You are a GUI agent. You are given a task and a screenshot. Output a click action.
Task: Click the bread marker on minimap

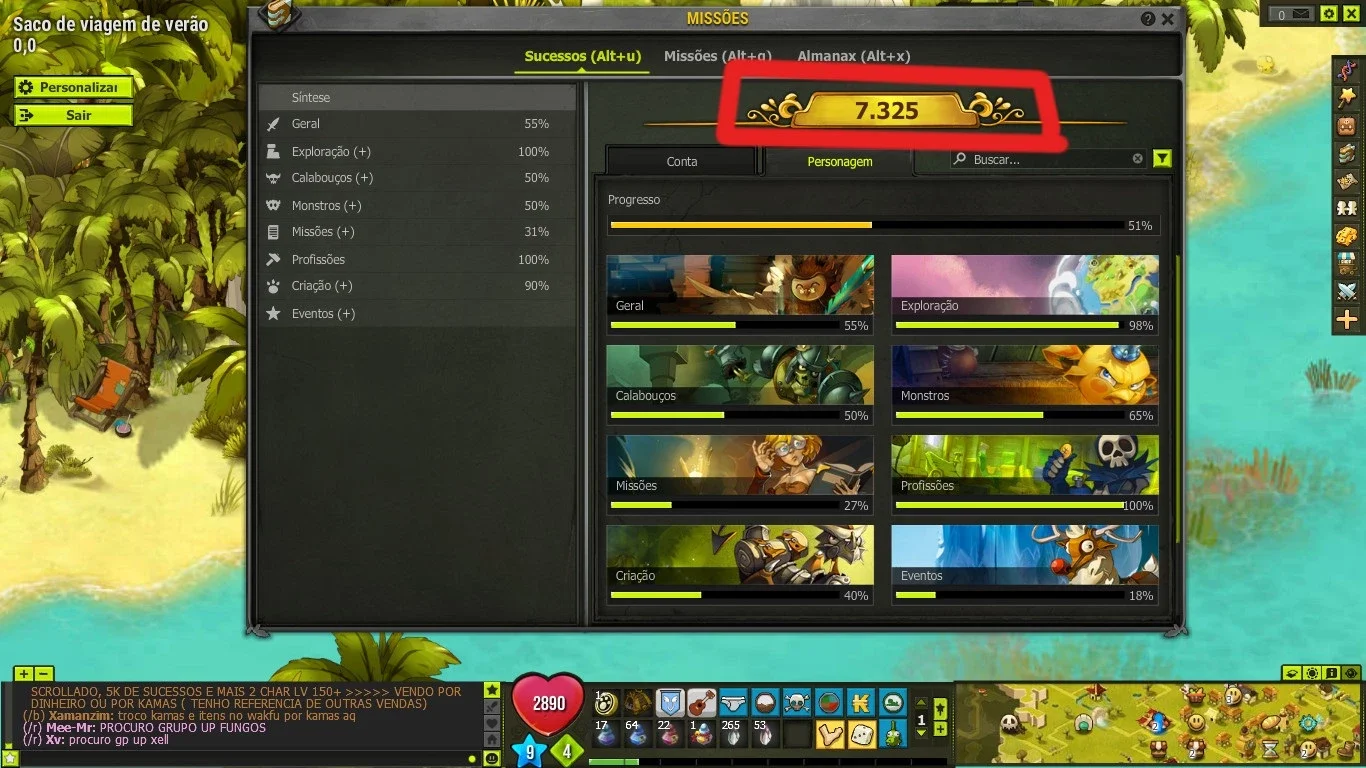pyautogui.click(x=1268, y=722)
